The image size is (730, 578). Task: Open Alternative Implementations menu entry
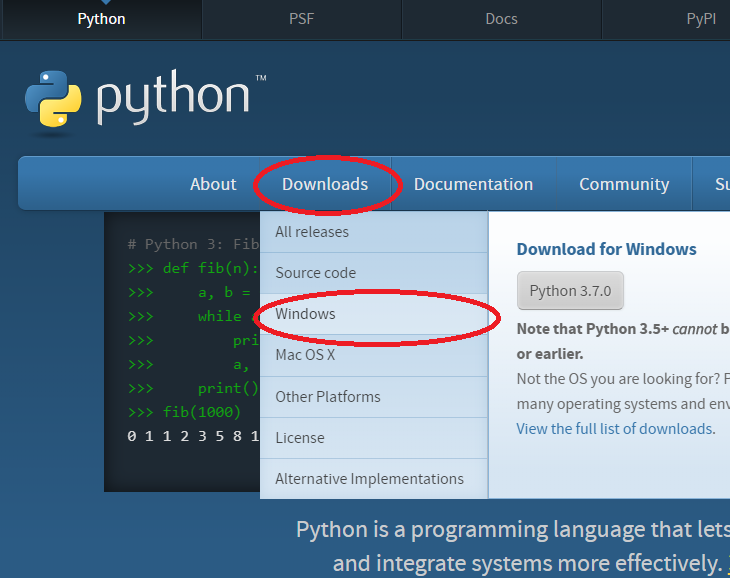pyautogui.click(x=369, y=479)
